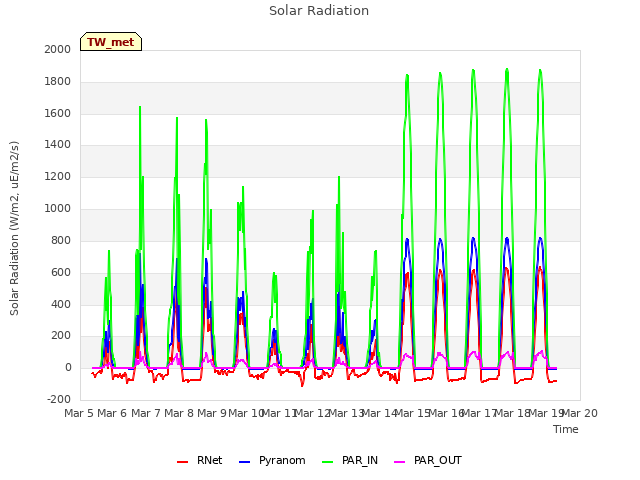Click the red RNet legend color marker
640x480 pixels.
click(x=182, y=462)
